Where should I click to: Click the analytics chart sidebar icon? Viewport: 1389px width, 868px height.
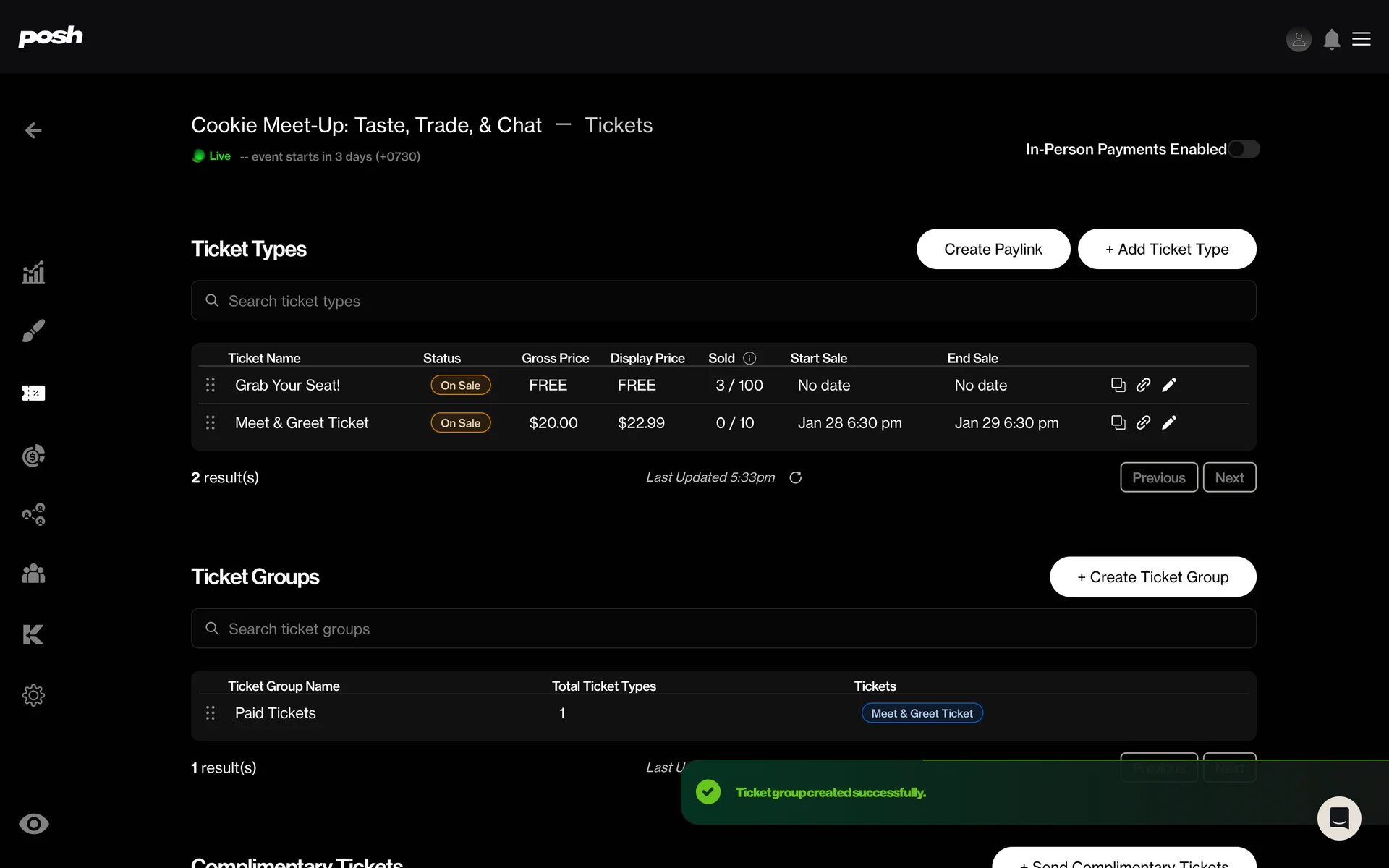click(33, 273)
